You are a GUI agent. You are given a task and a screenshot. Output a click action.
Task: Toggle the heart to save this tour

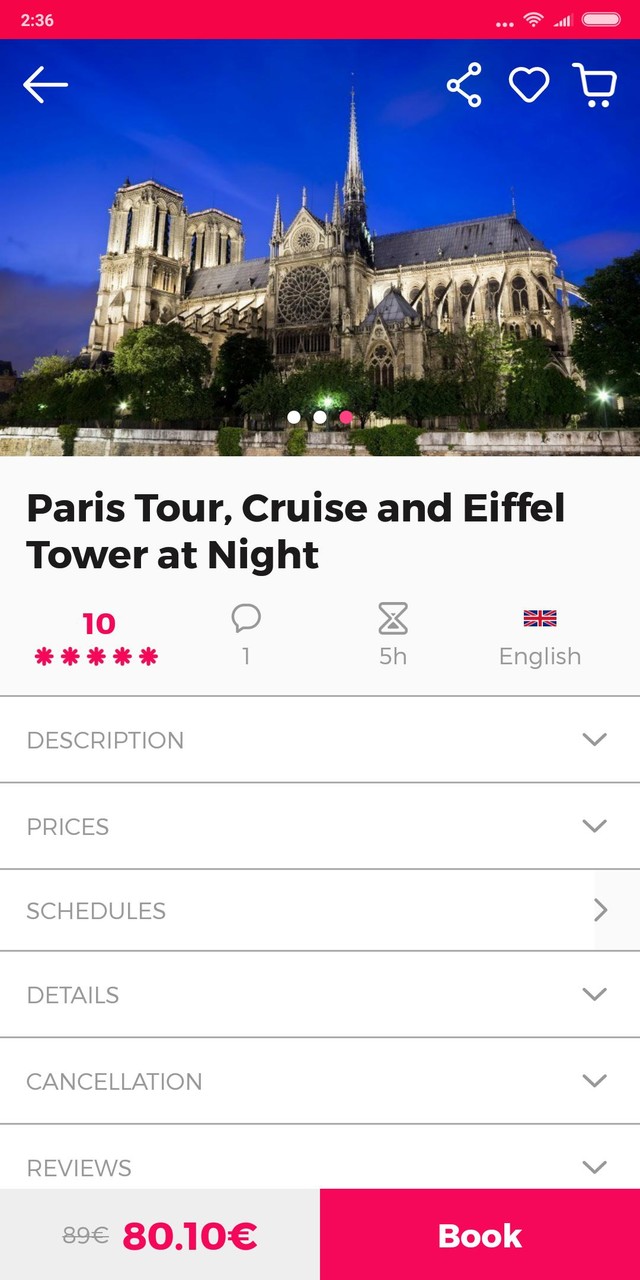(530, 85)
